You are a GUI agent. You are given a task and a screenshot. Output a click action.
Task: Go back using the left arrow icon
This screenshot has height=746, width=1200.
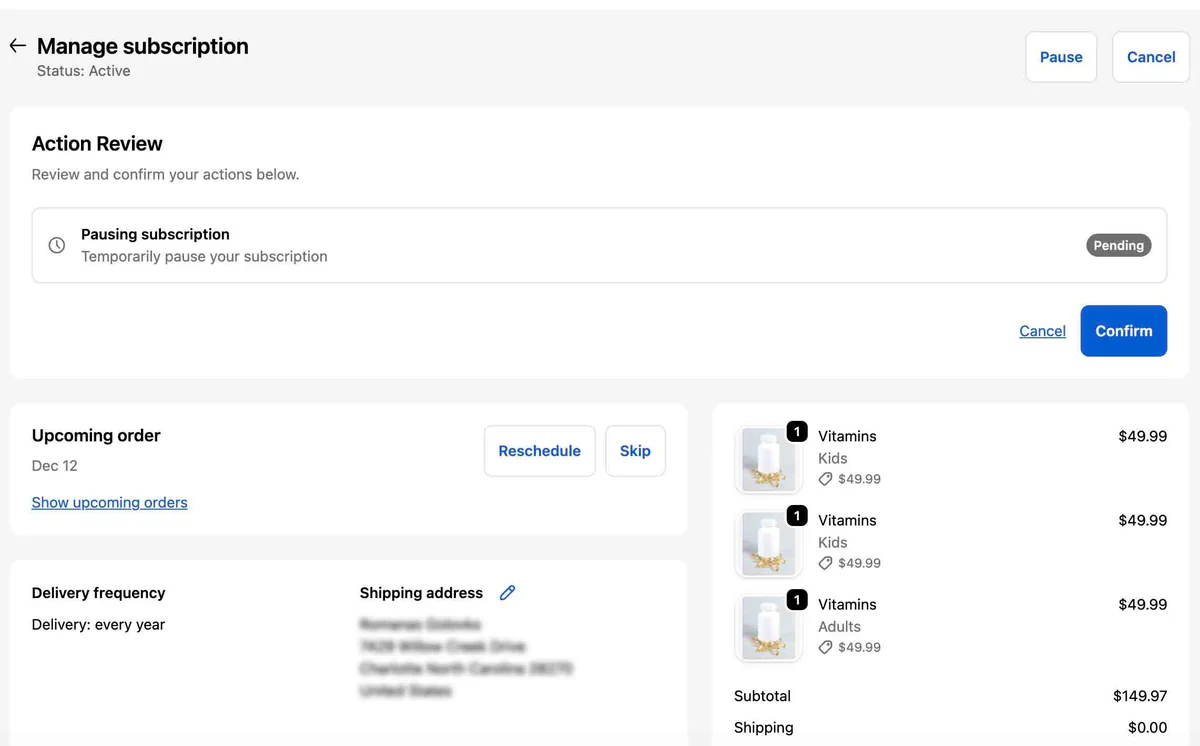click(17, 46)
